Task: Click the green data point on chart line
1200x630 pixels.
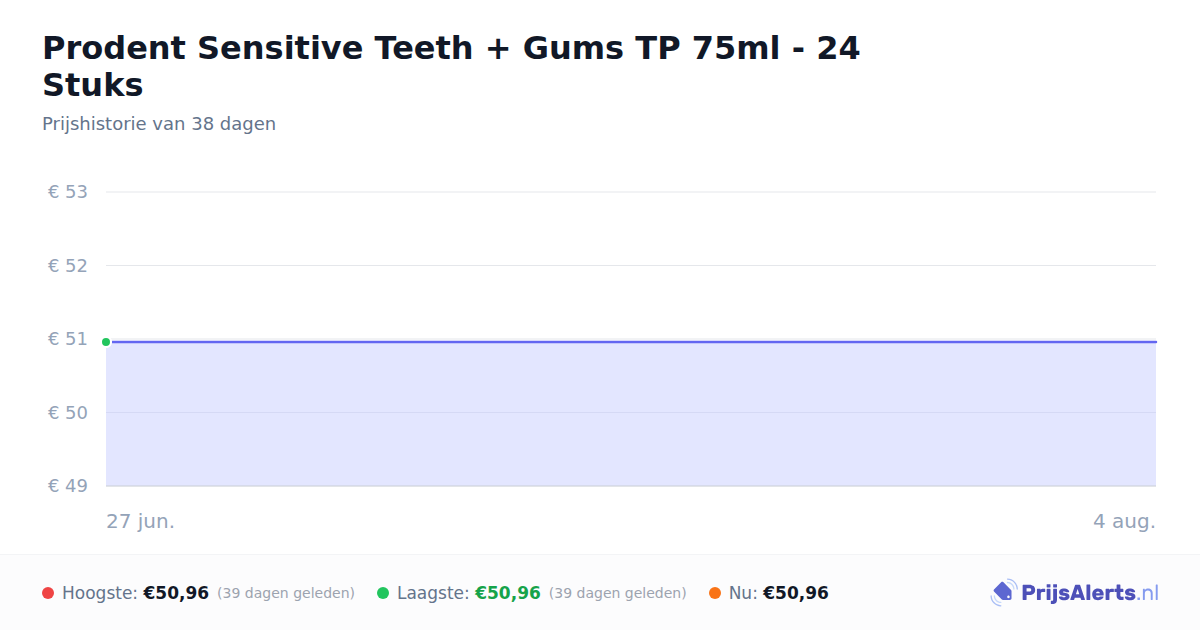Action: (106, 342)
